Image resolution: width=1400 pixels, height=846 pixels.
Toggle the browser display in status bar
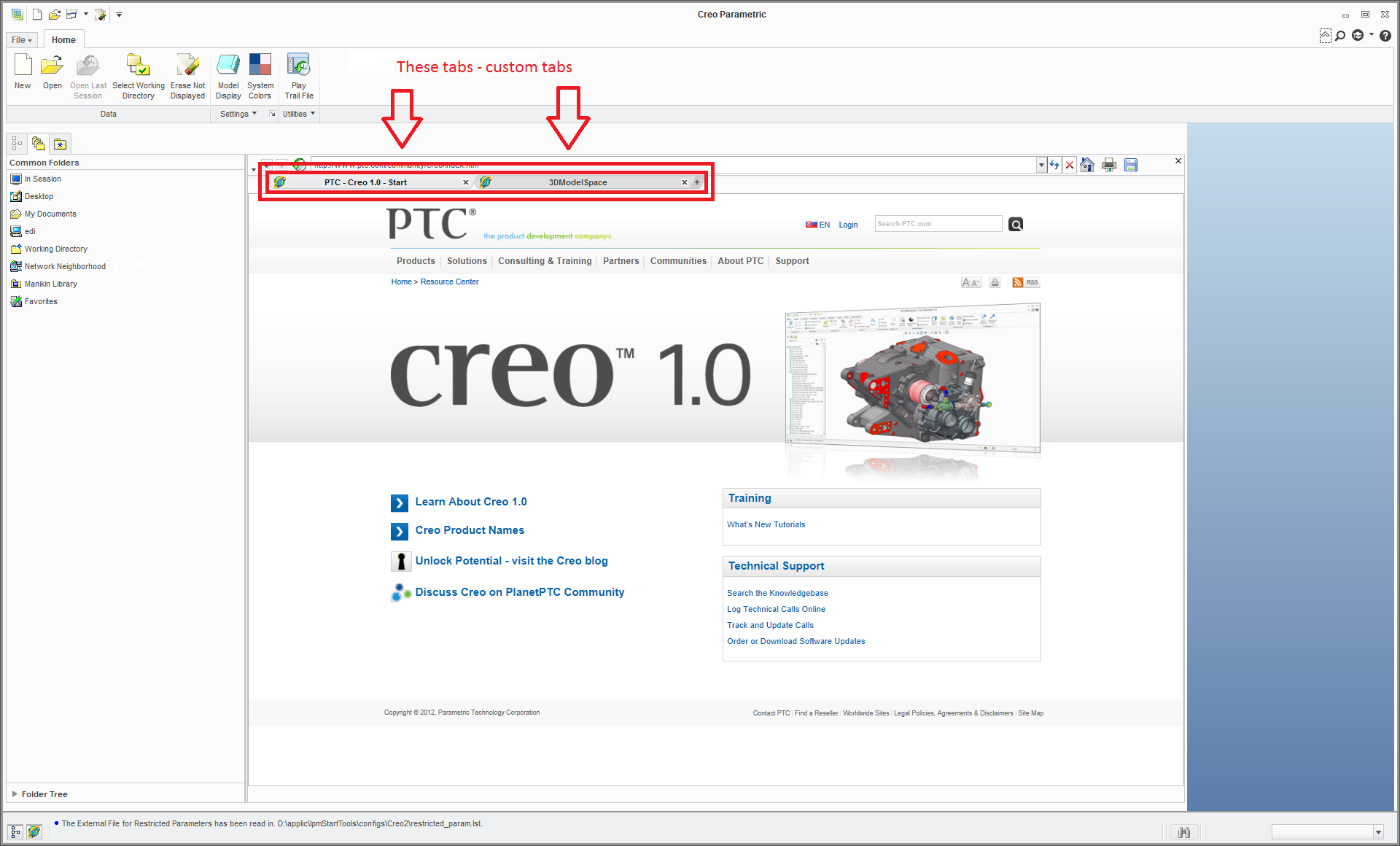[x=34, y=831]
